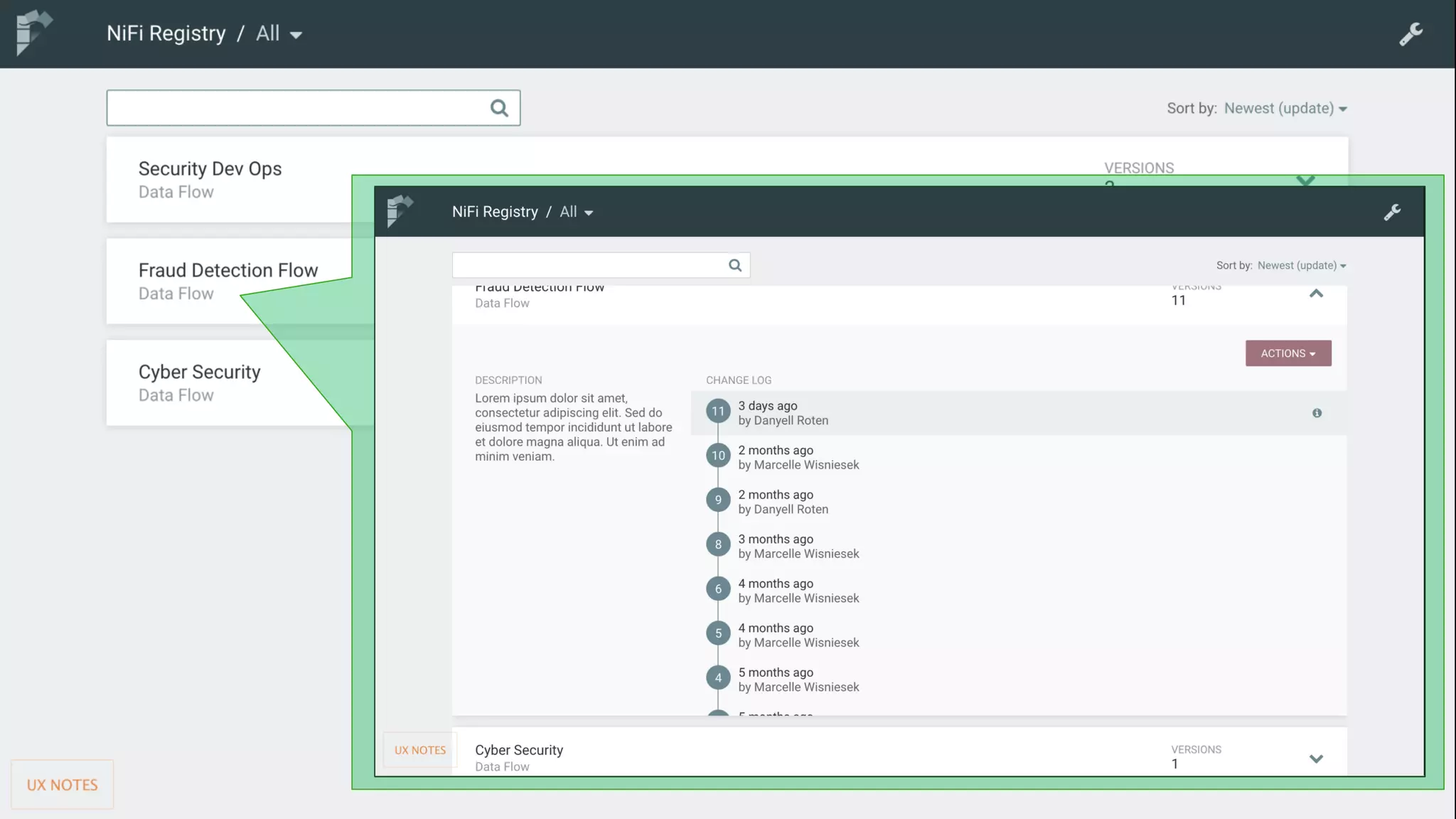
Task: Click the NiFi Registry logo in top-left
Action: pyautogui.click(x=33, y=33)
